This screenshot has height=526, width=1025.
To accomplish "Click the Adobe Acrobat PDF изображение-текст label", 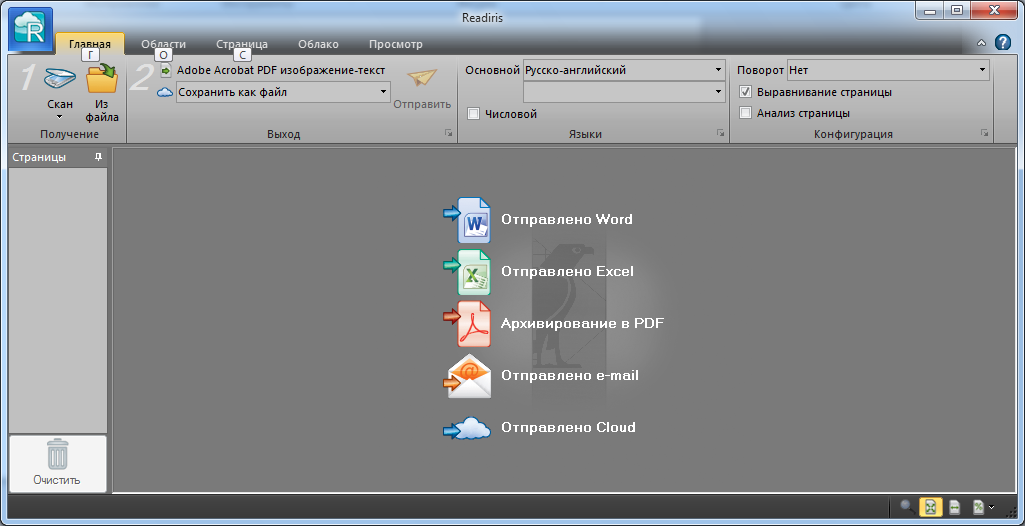I will click(281, 70).
